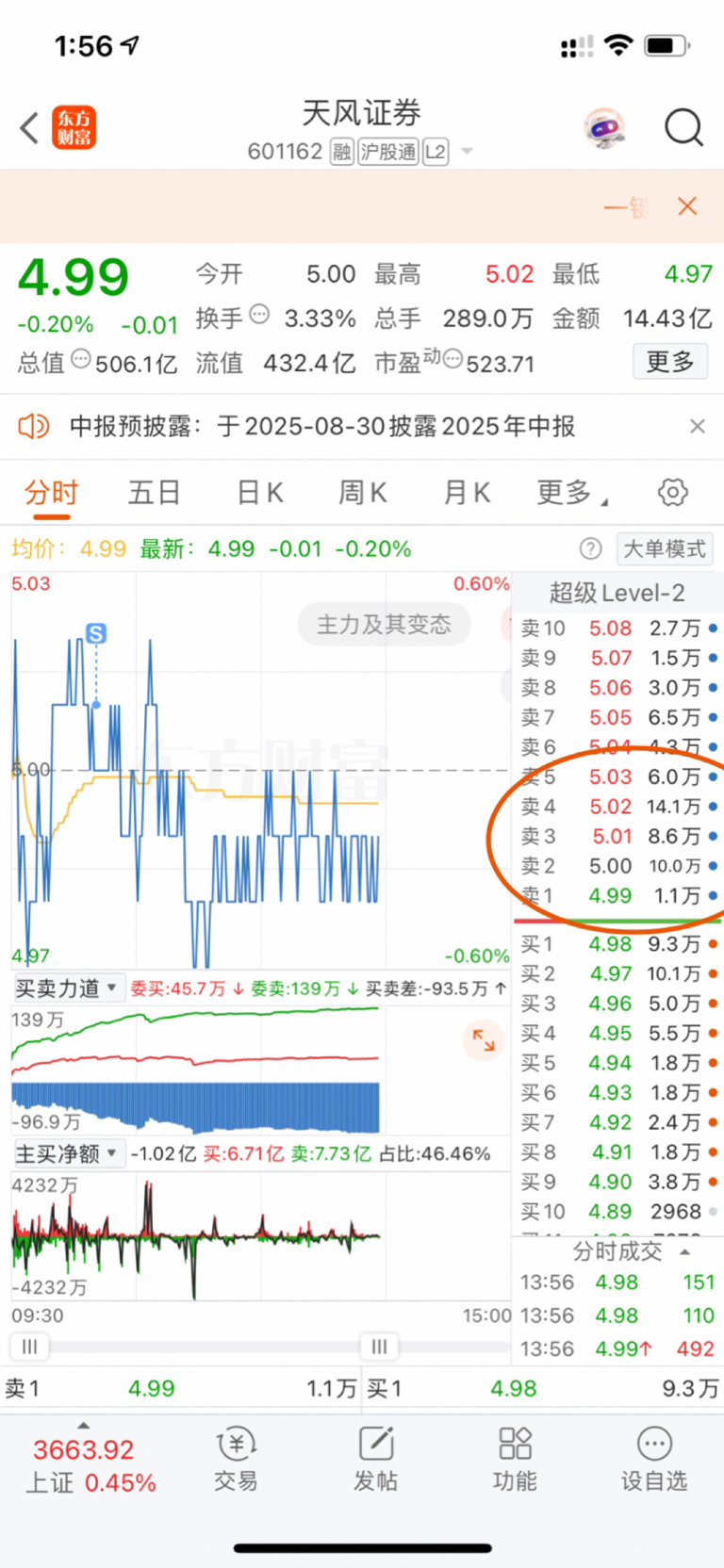Tap 设自选 add to watchlist
The height and width of the screenshot is (1568, 724).
(654, 1459)
